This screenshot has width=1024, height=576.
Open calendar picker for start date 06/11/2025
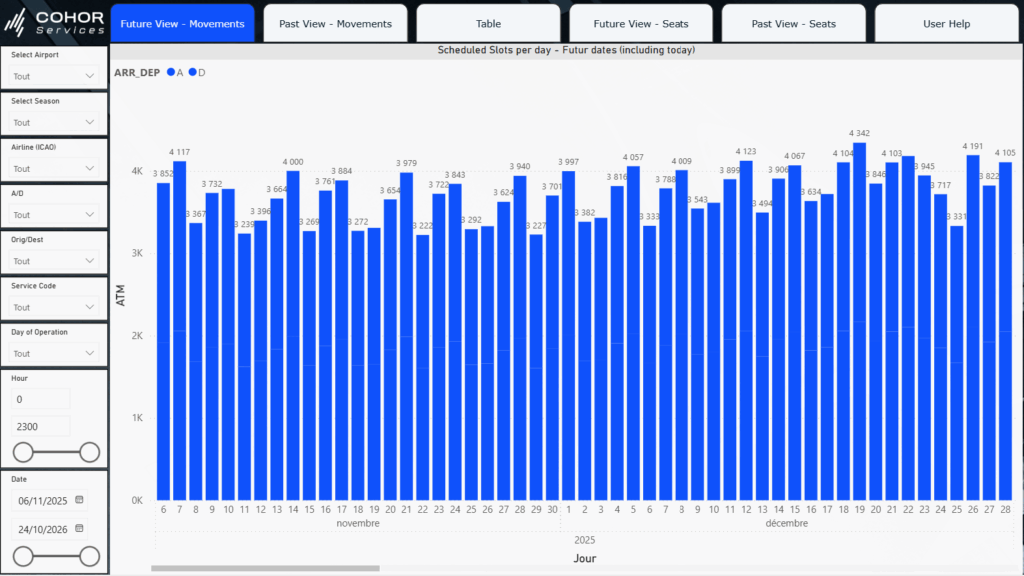point(80,499)
